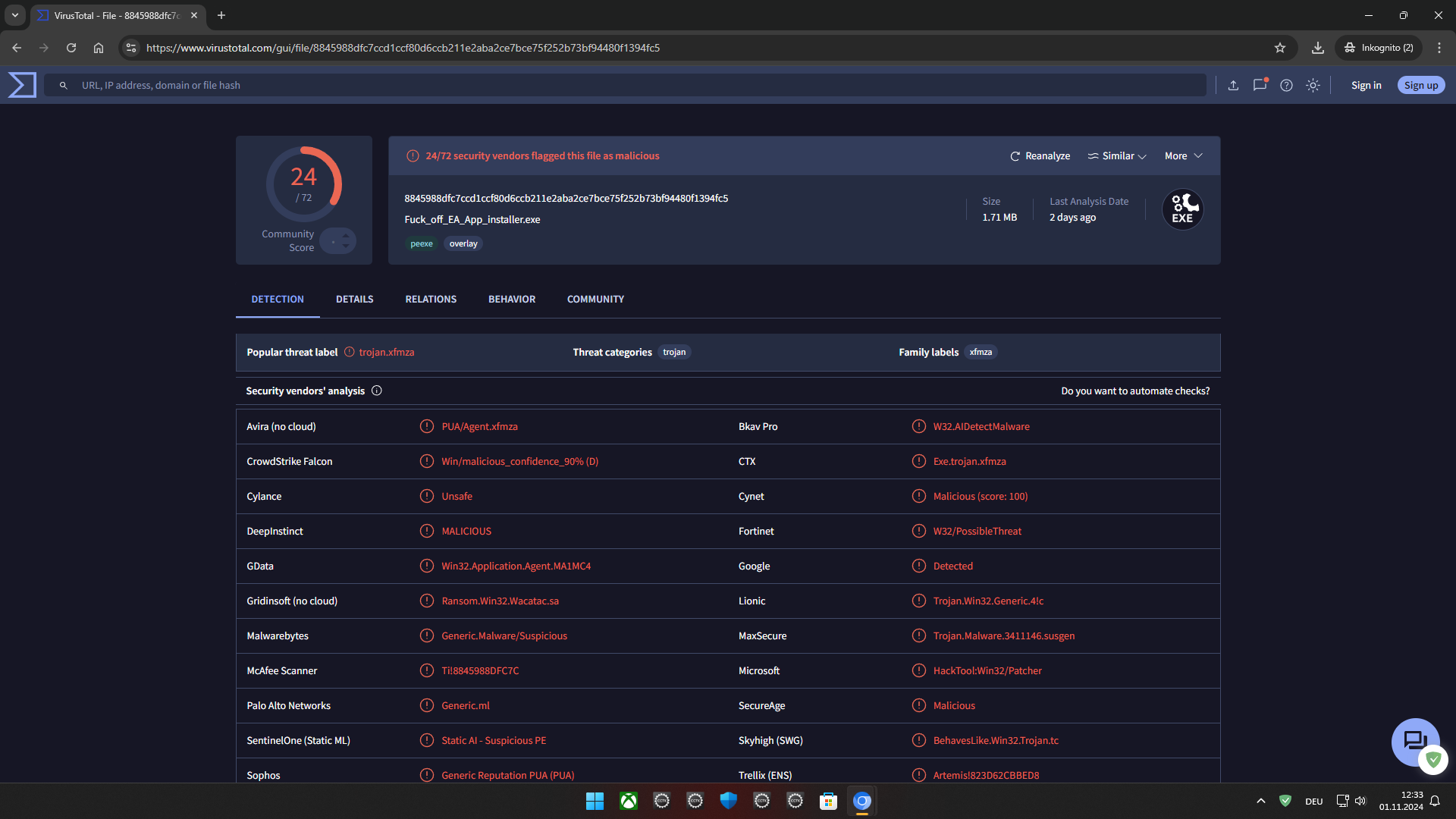Switch to the COMMUNITY tab
This screenshot has height=819, width=1456.
point(596,298)
